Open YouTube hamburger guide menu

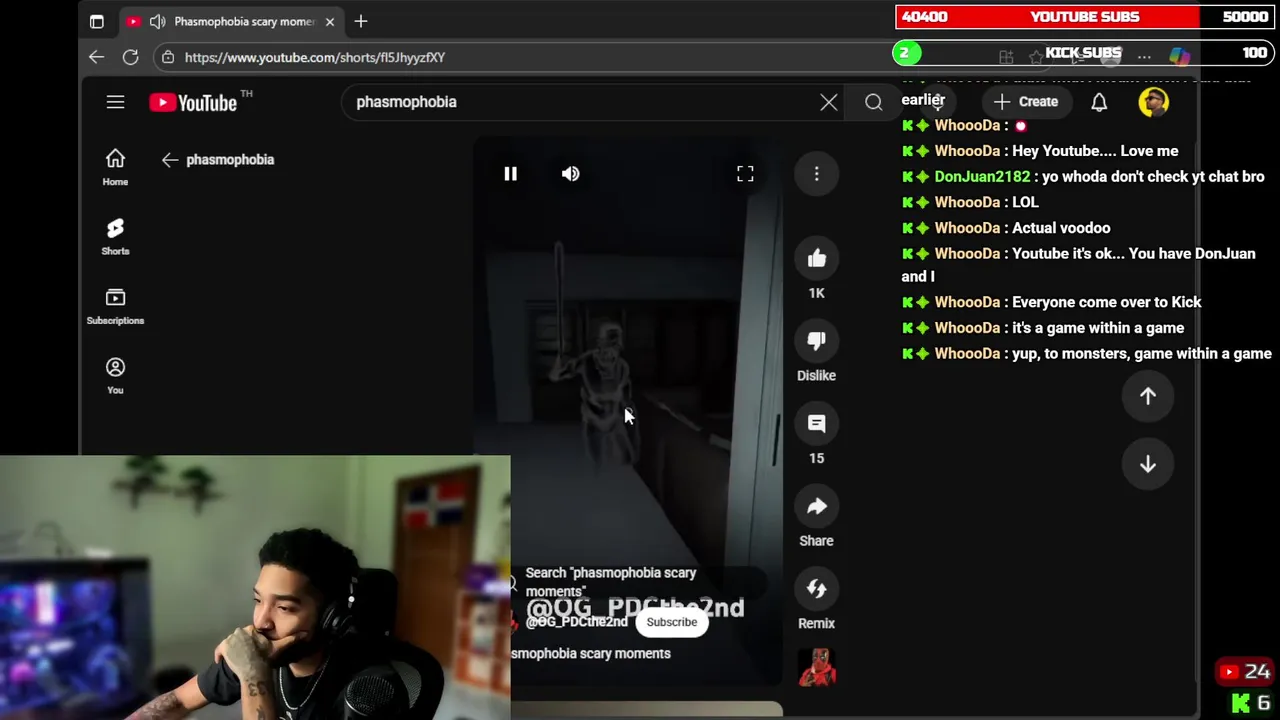(115, 102)
